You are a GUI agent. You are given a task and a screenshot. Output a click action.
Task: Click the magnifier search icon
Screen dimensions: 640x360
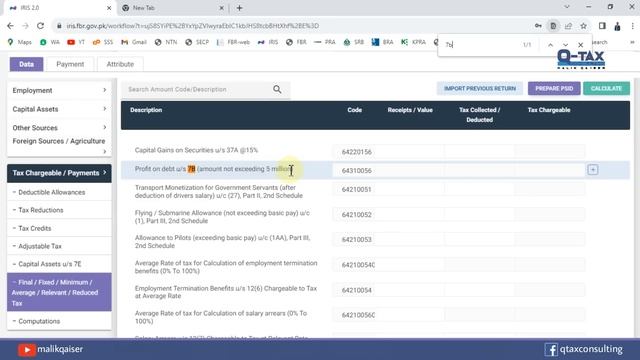[277, 89]
